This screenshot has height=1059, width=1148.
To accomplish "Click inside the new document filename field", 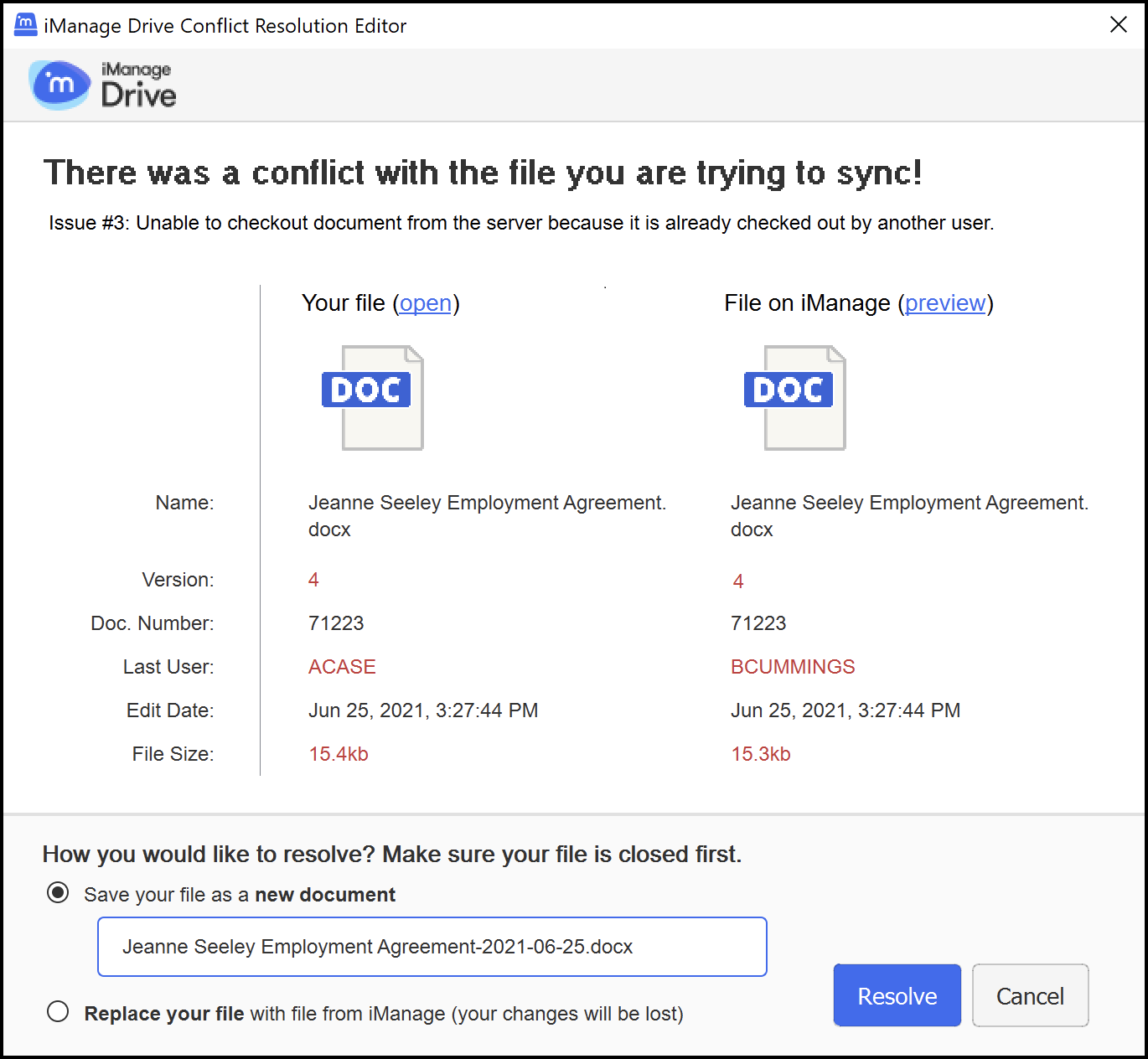I will point(432,947).
